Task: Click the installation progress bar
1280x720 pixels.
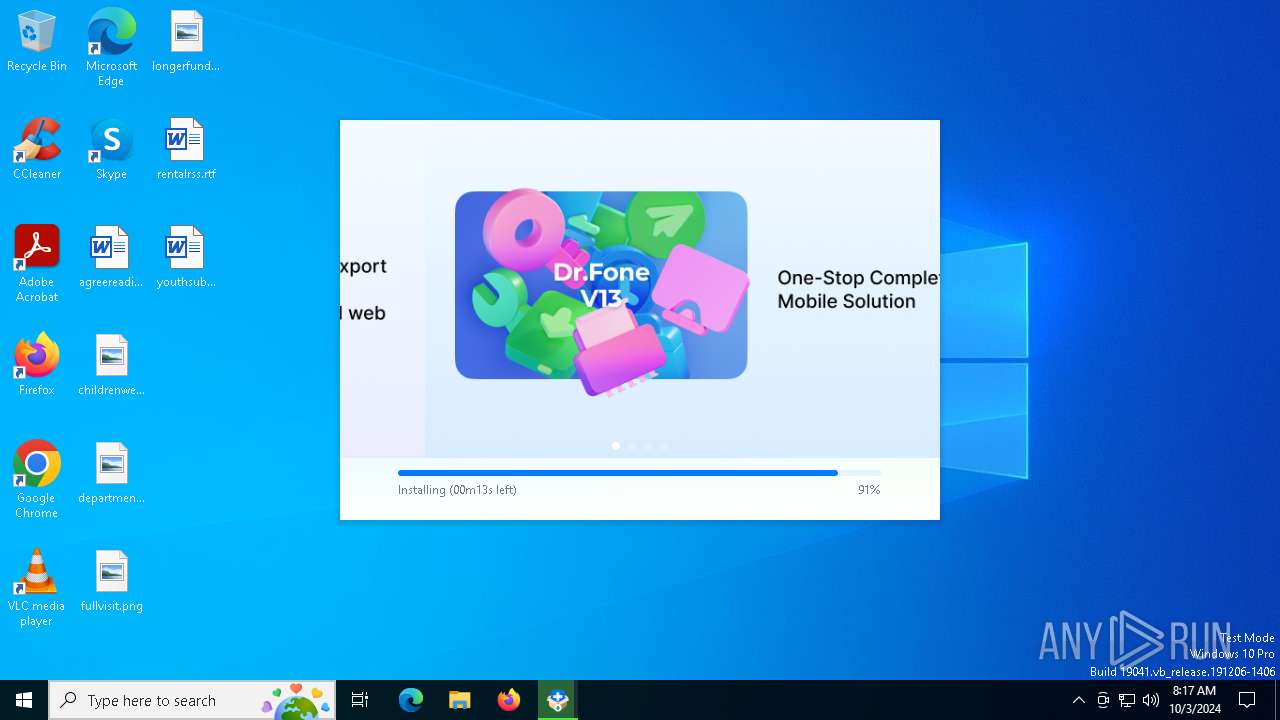Action: (x=640, y=473)
